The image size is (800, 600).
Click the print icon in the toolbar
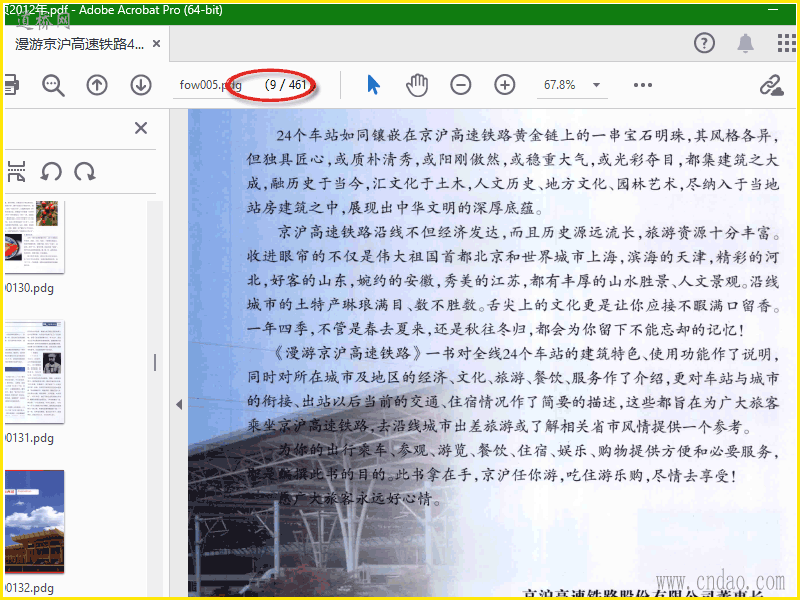(x=11, y=85)
